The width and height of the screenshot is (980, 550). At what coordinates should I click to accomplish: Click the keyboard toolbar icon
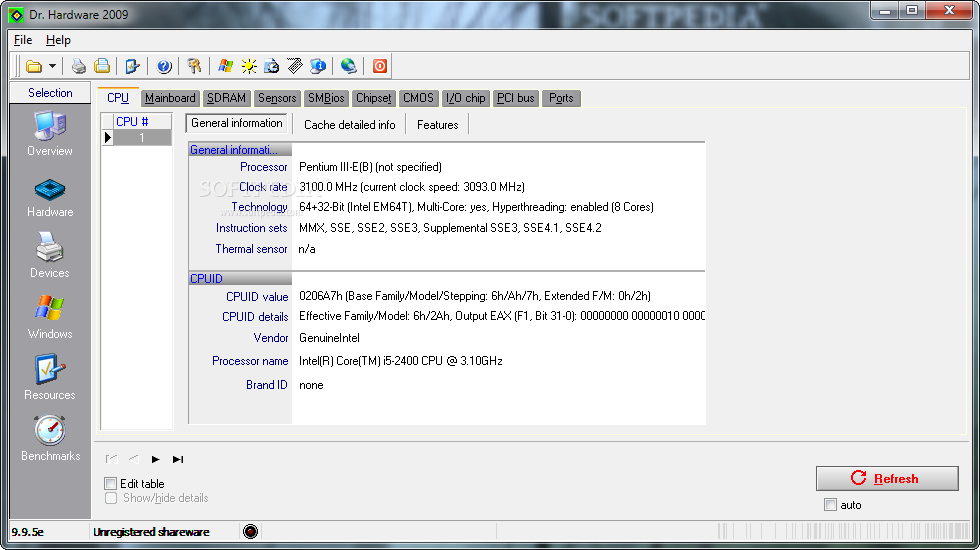tap(295, 66)
